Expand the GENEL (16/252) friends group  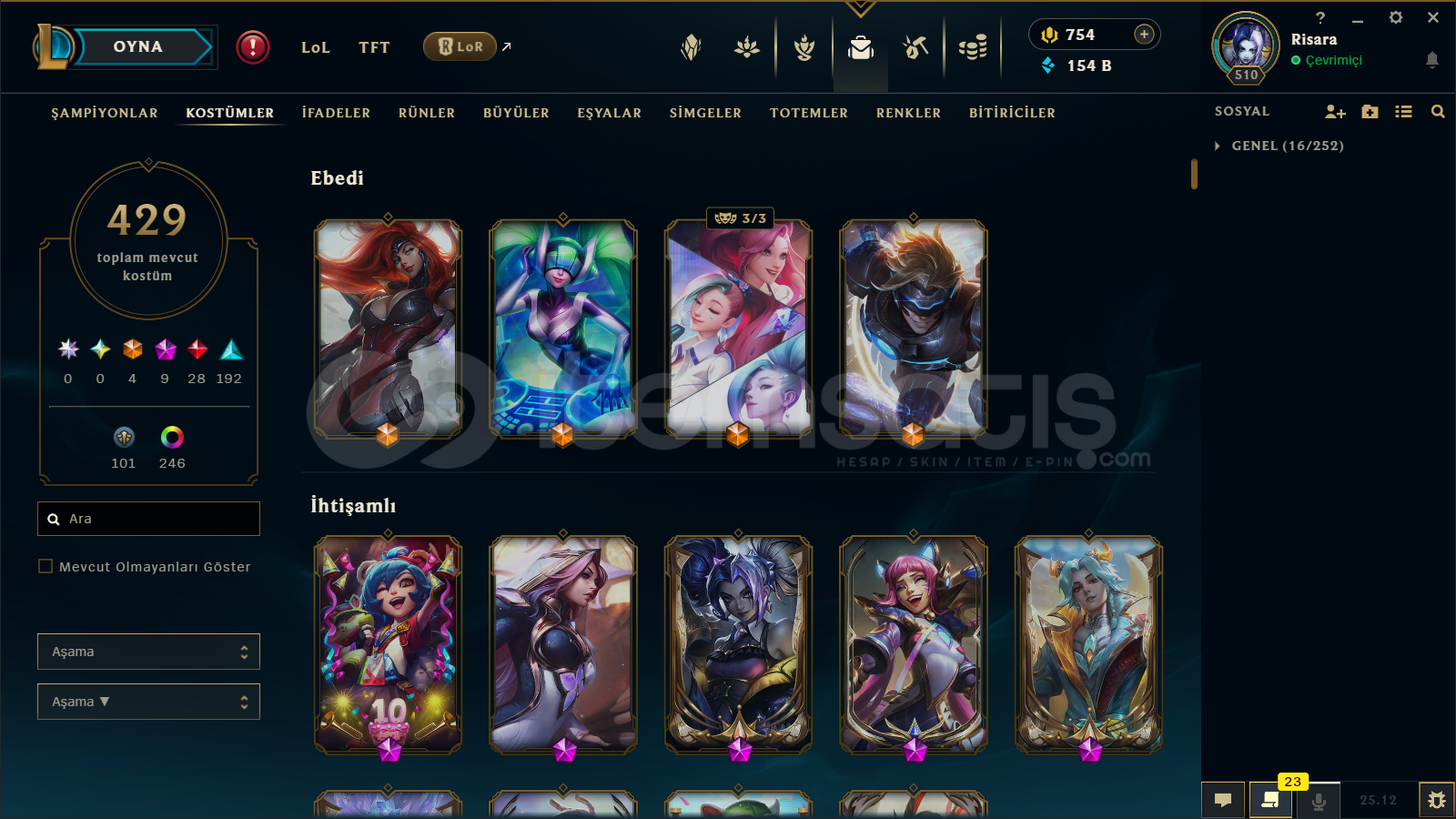[1279, 146]
